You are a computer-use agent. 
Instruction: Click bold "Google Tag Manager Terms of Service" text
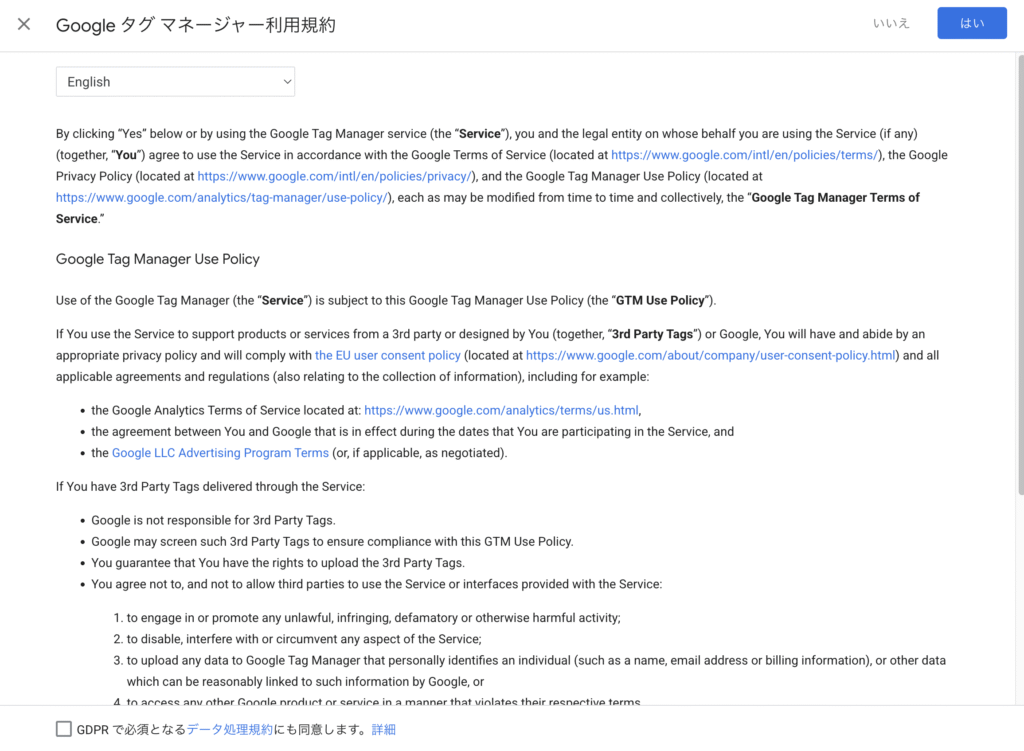tap(835, 198)
